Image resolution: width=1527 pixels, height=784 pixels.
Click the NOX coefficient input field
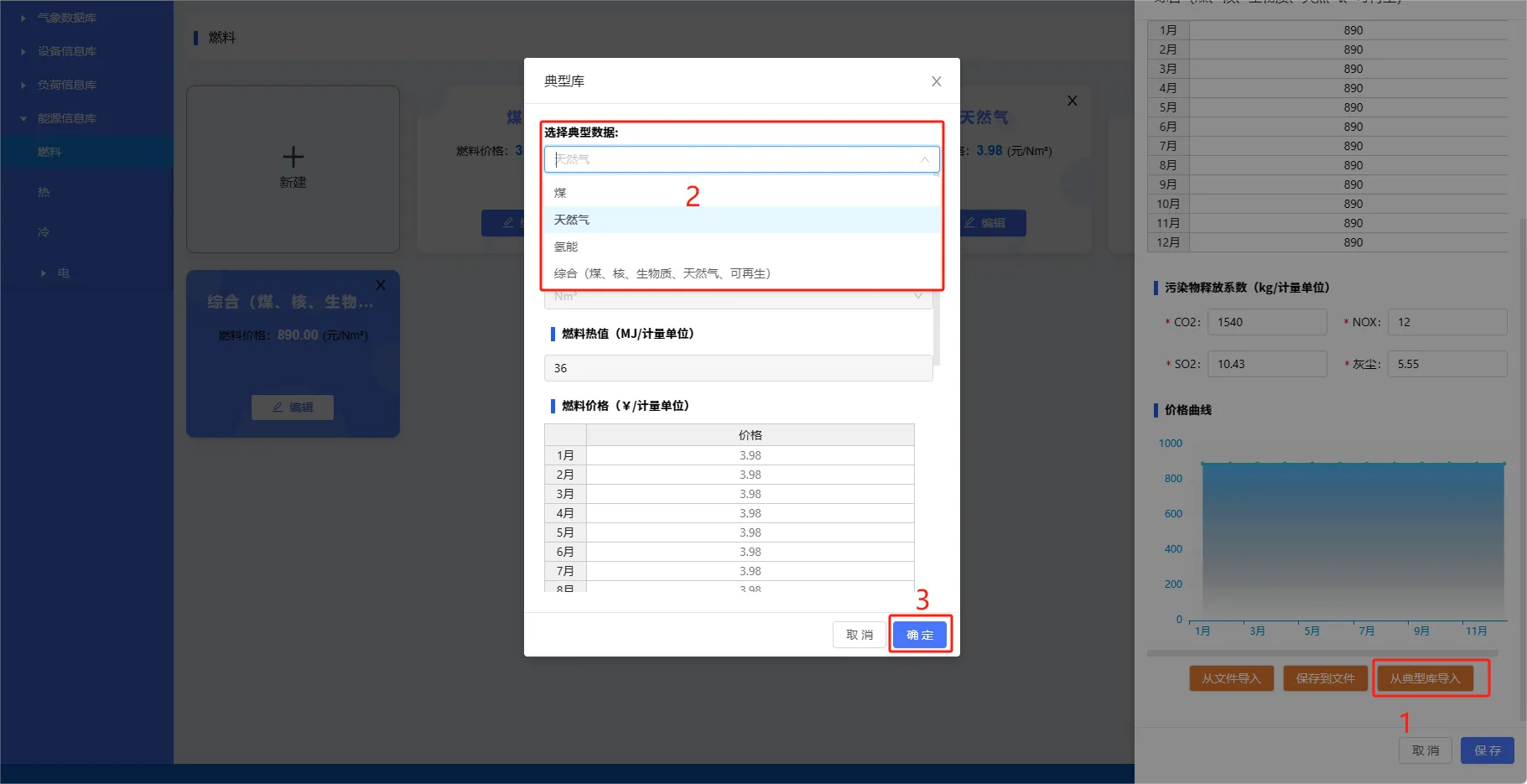pyautogui.click(x=1447, y=322)
